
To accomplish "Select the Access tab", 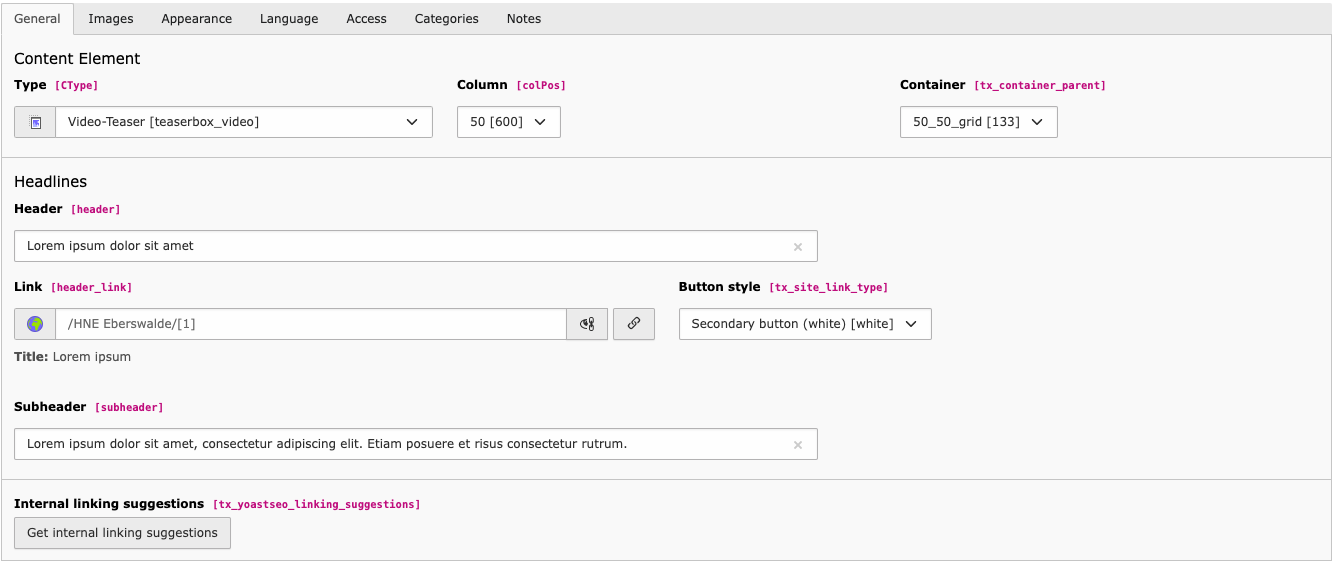I will (x=366, y=19).
